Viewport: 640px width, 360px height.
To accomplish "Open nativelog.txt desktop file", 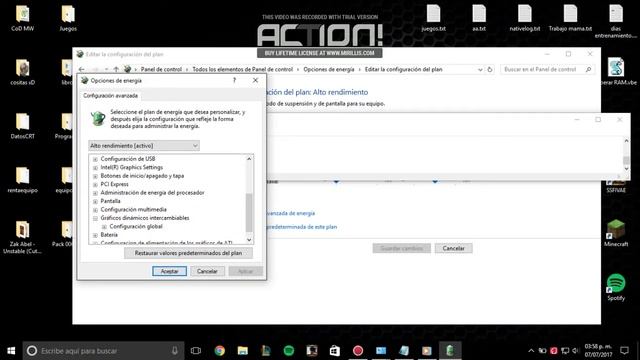I will click(x=524, y=18).
